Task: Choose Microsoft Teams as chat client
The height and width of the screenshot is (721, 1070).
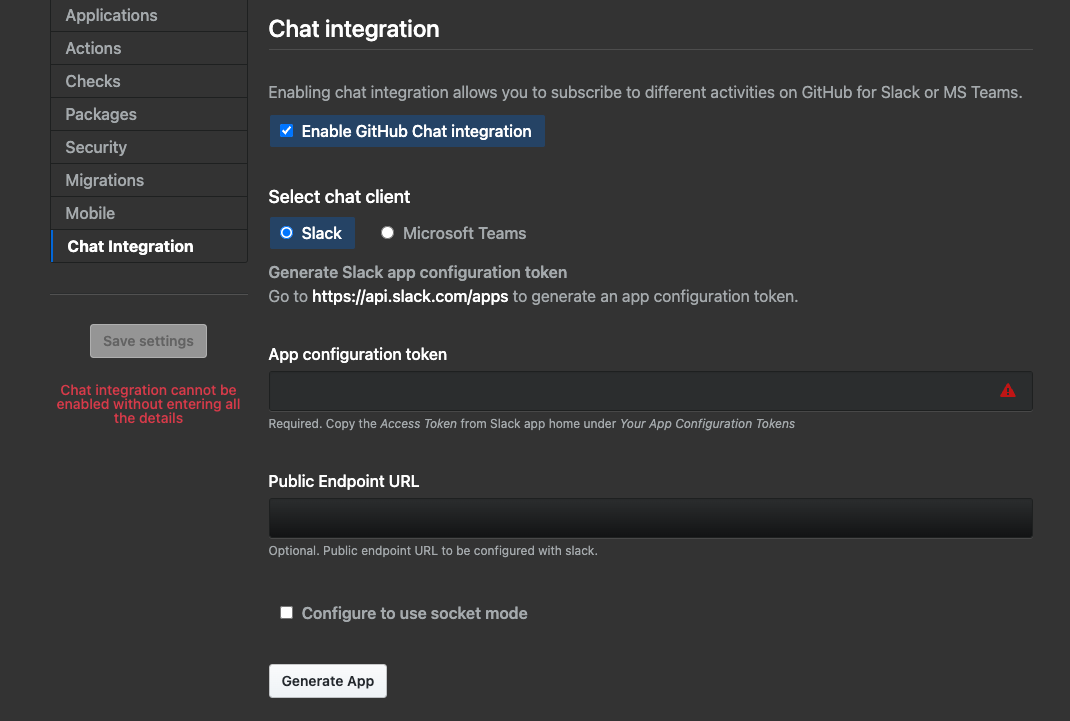Action: (x=388, y=233)
